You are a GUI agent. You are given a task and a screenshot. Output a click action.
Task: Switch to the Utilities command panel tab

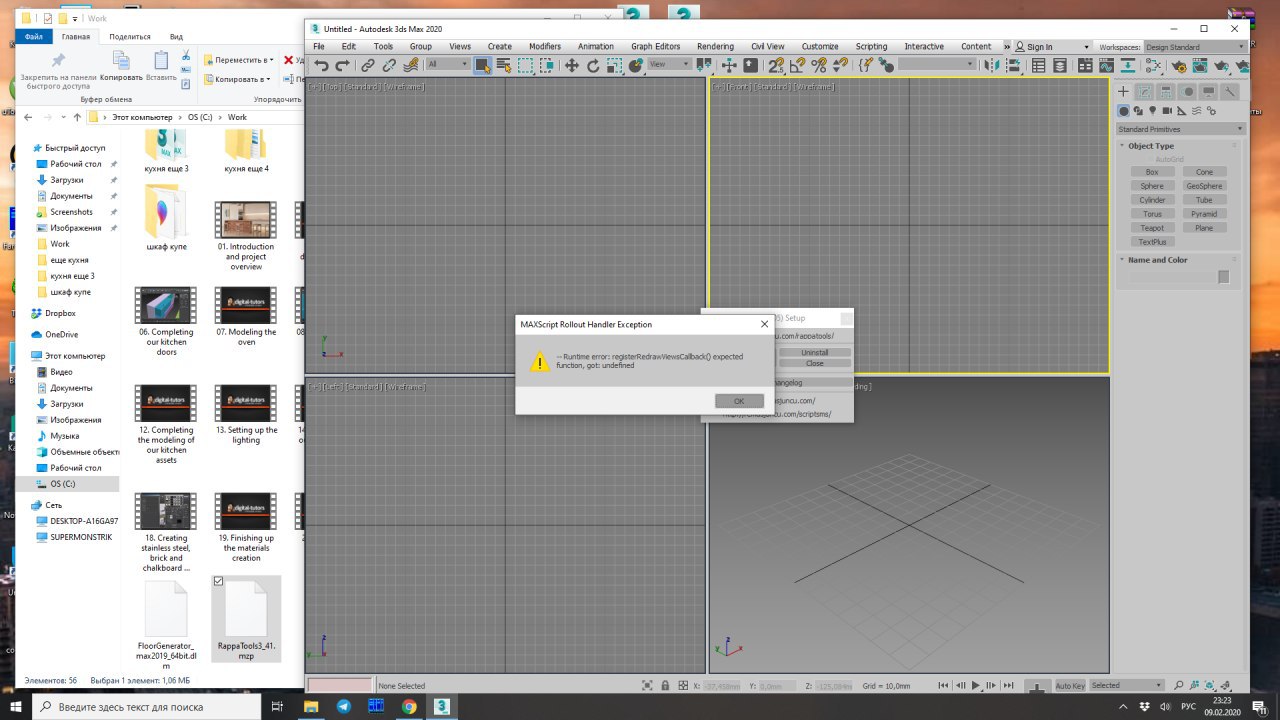click(1230, 91)
